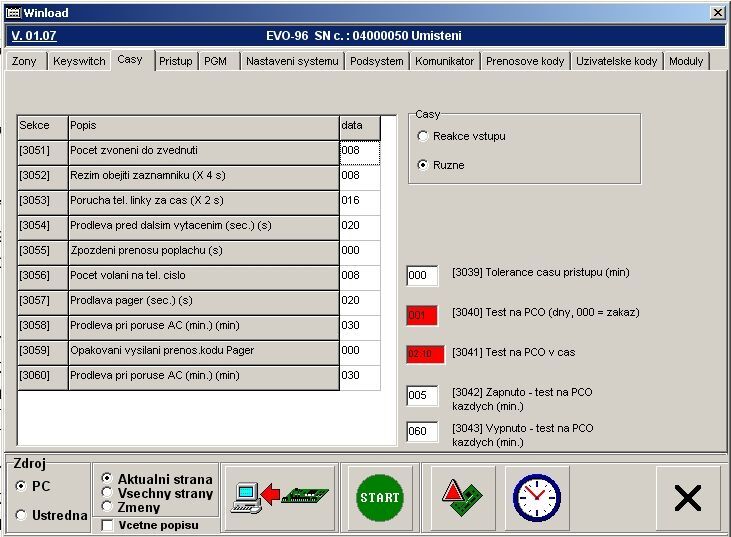Click the Winload title bar icon
Screen dimensions: 731x537
coord(12,12)
